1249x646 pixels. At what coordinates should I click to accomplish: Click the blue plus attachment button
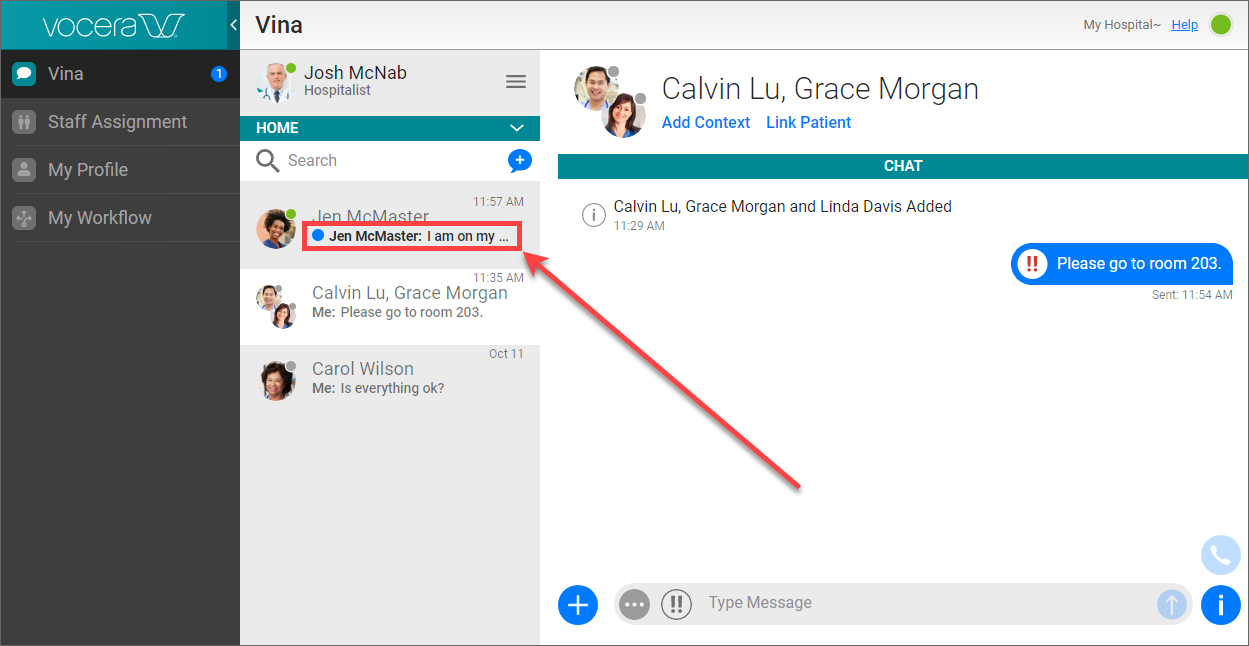point(577,604)
